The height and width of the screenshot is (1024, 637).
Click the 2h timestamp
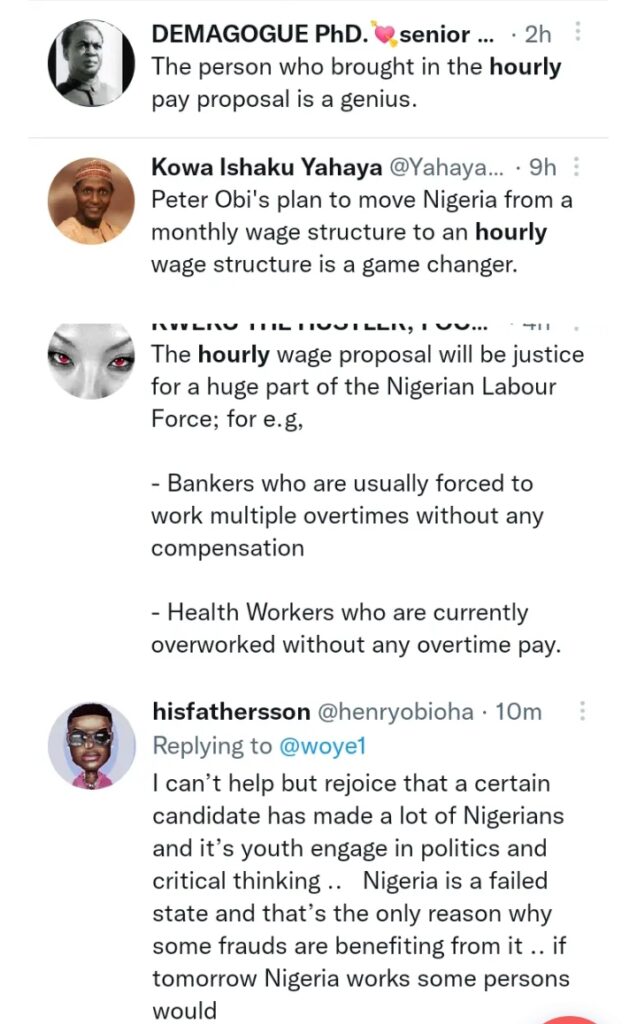click(538, 34)
